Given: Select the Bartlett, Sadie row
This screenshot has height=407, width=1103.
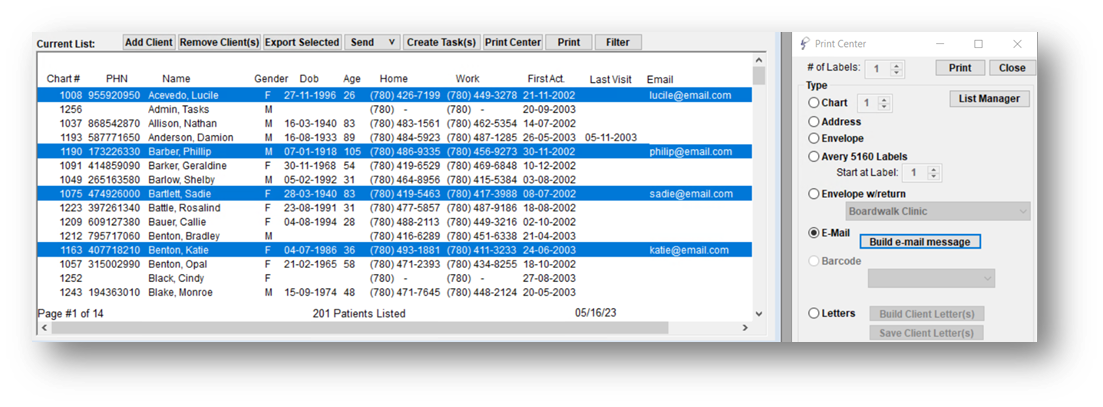Looking at the screenshot, I should 394,193.
